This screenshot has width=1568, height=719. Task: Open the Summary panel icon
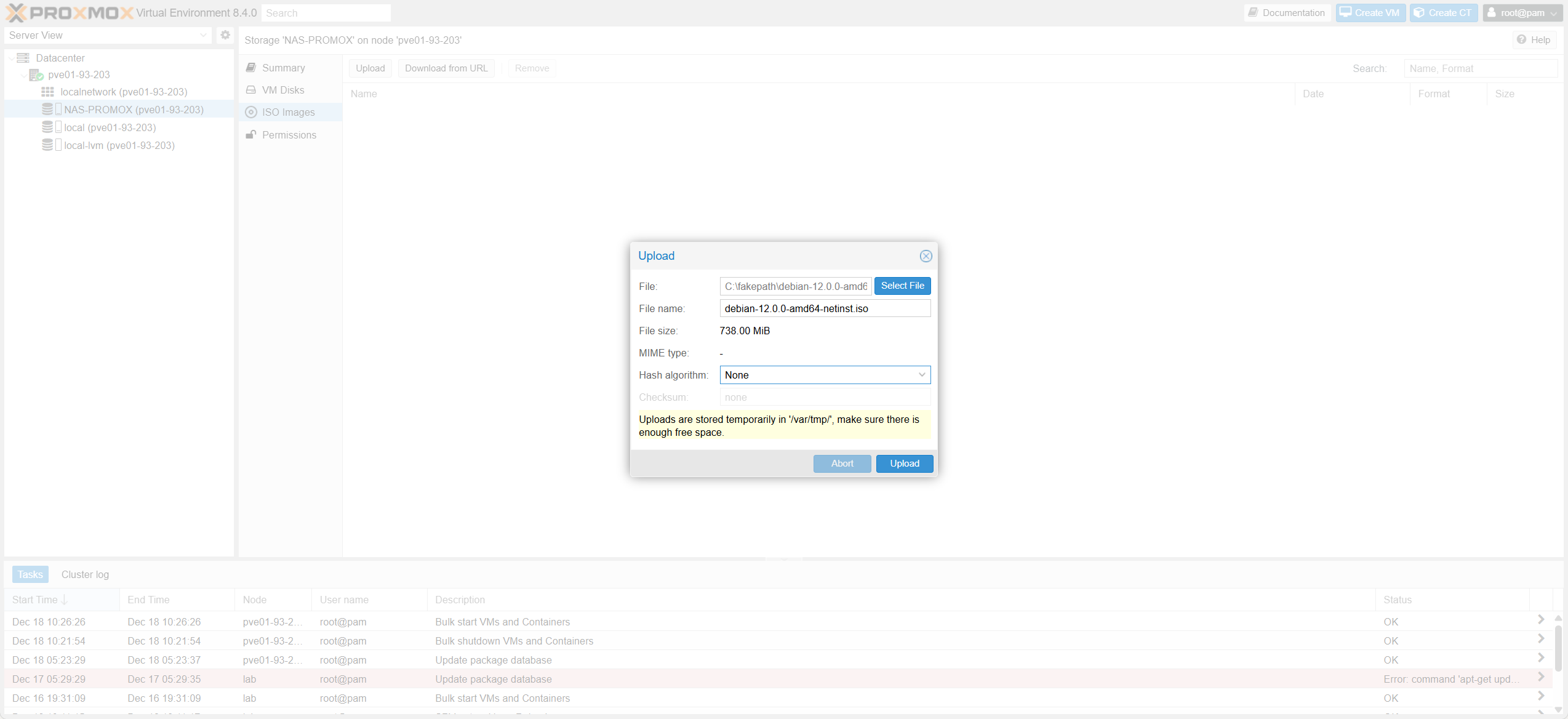pyautogui.click(x=251, y=68)
